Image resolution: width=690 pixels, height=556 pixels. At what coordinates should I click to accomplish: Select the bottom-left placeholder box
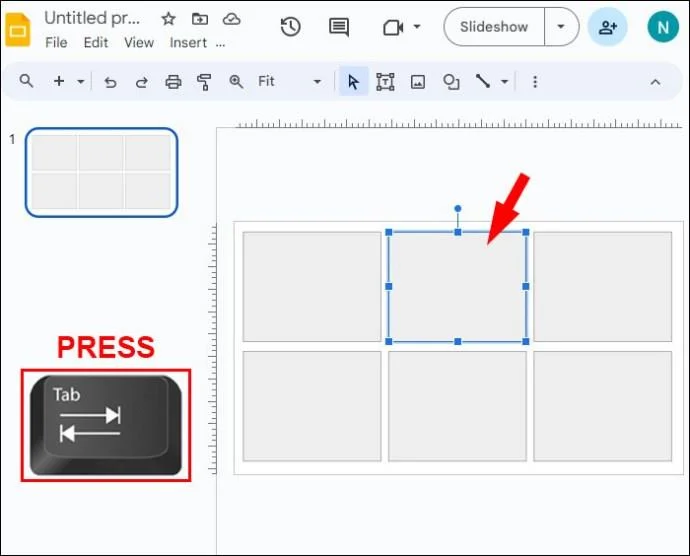point(312,406)
